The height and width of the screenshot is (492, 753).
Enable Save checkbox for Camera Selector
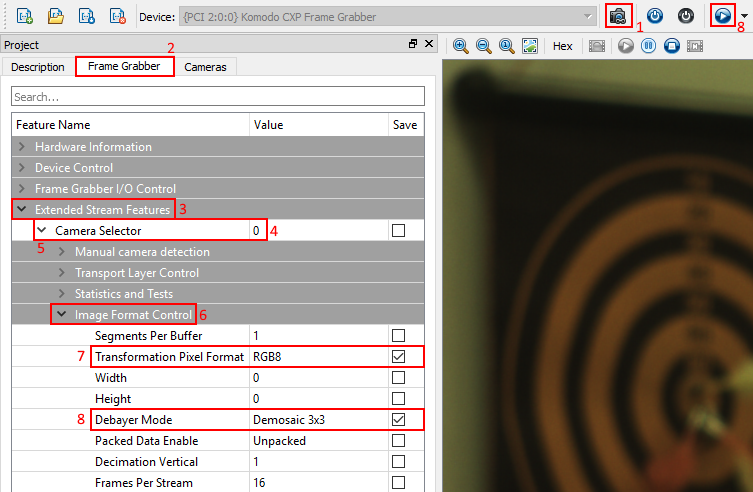[399, 231]
